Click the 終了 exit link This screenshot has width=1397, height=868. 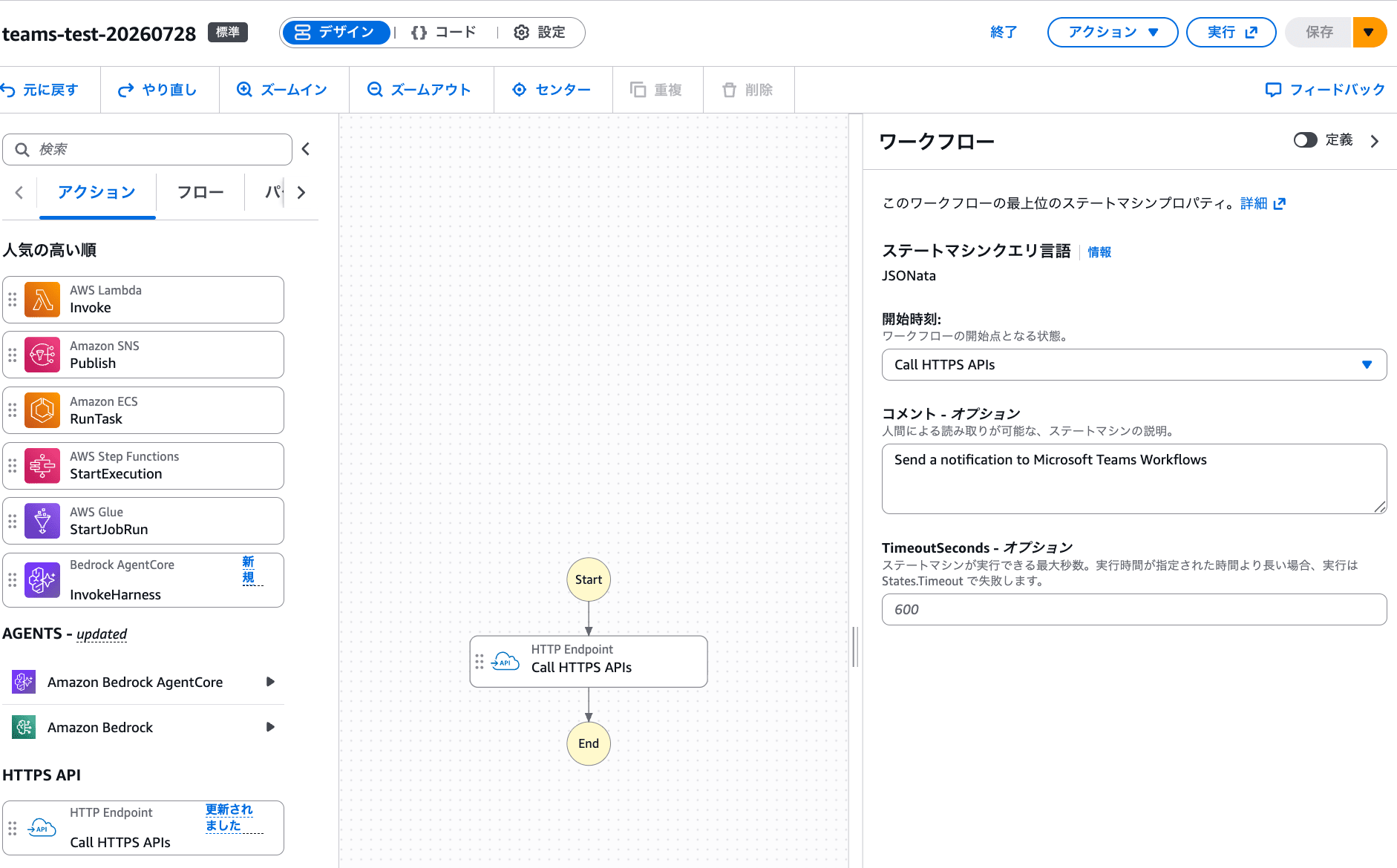1004,33
